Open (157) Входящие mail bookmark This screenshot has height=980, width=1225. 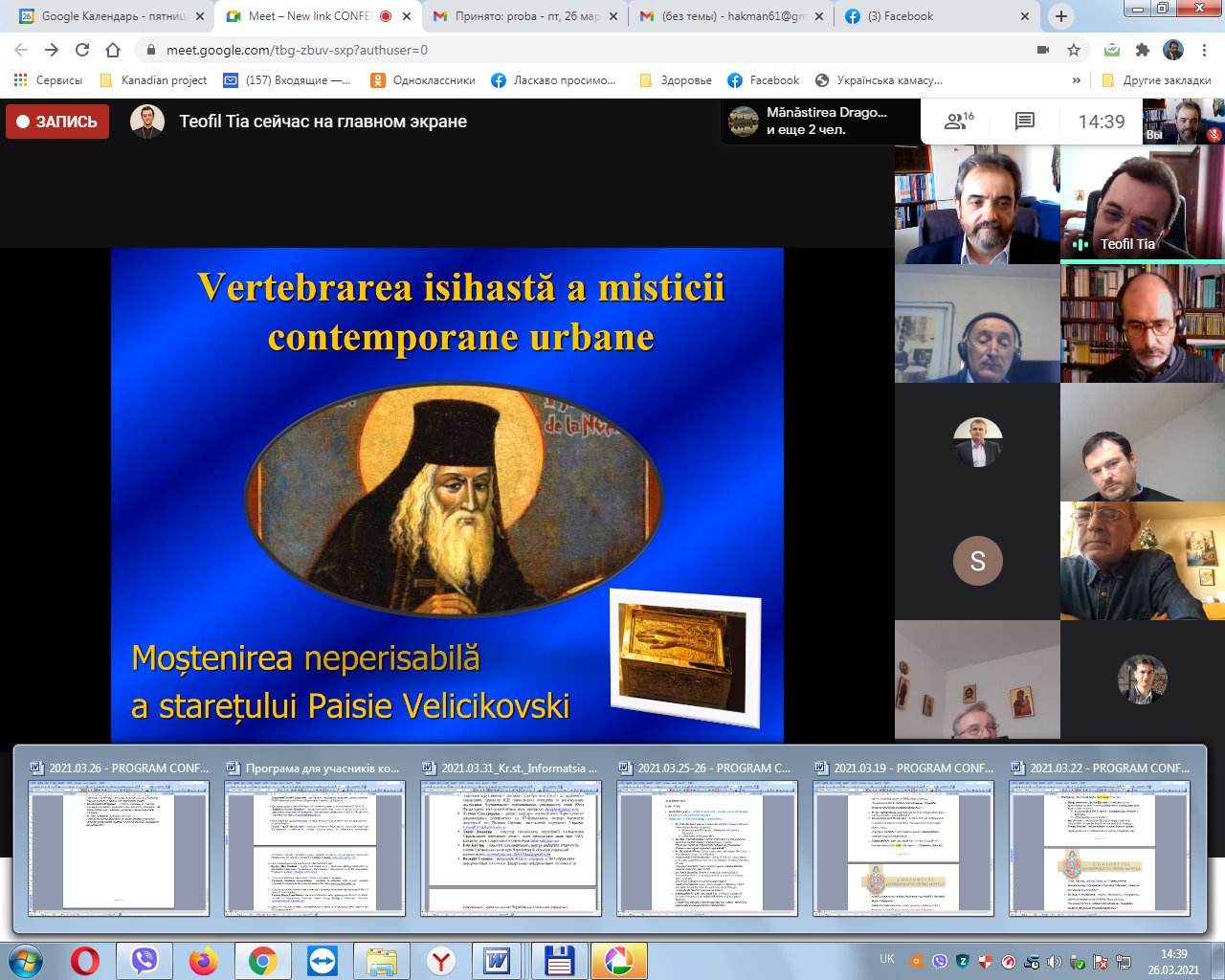(287, 80)
